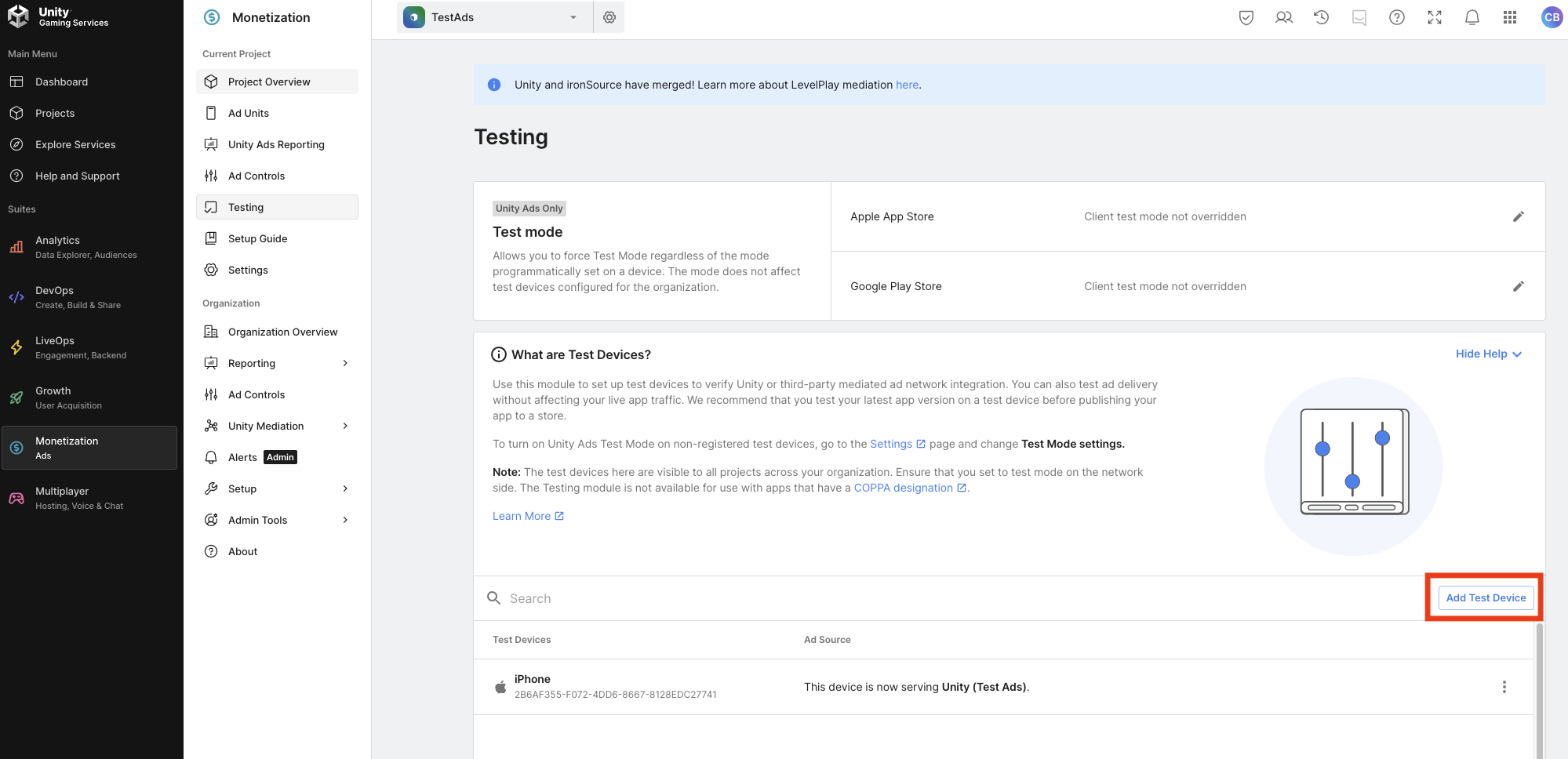Open Dashboard in main menu
Screen dimensions: 1568x759
pos(90,82)
